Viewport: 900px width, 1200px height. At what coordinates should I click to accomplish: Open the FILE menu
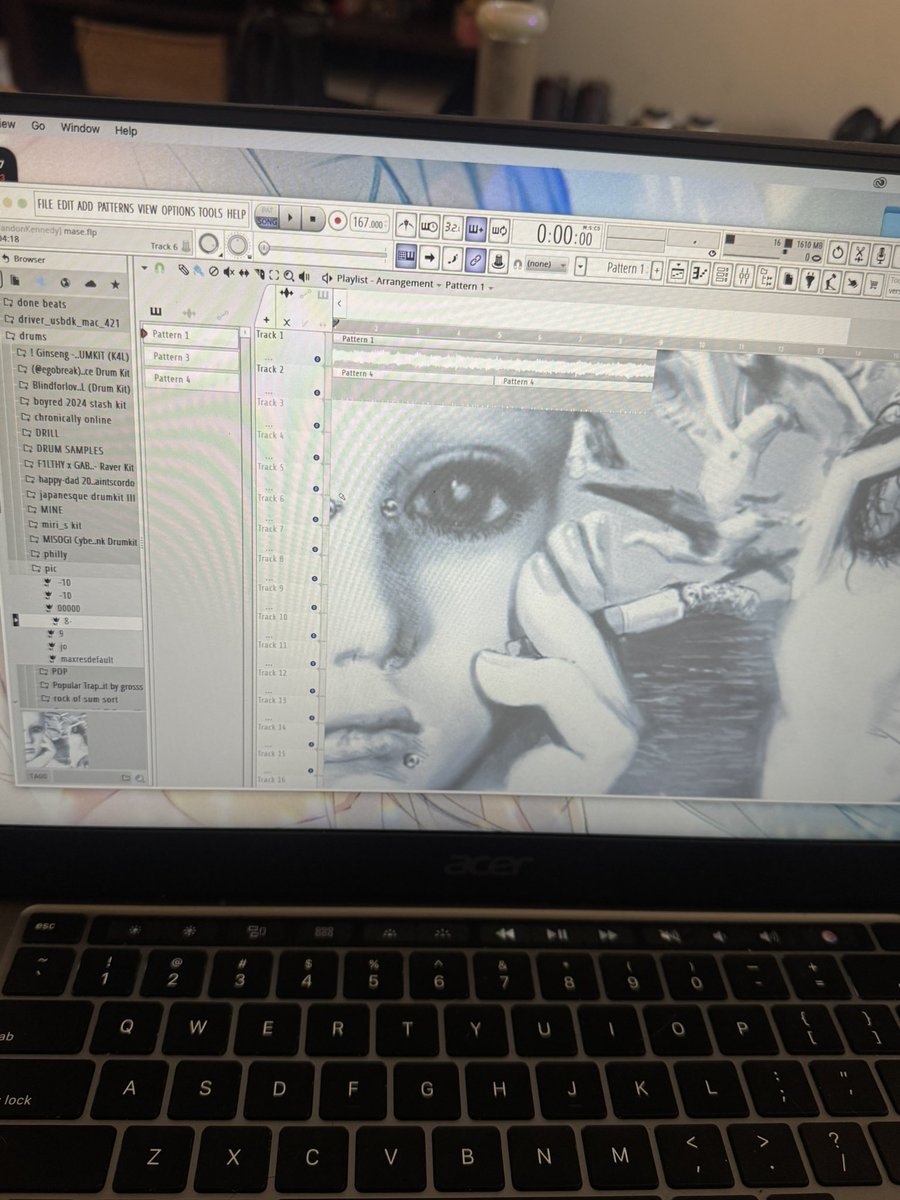(44, 205)
